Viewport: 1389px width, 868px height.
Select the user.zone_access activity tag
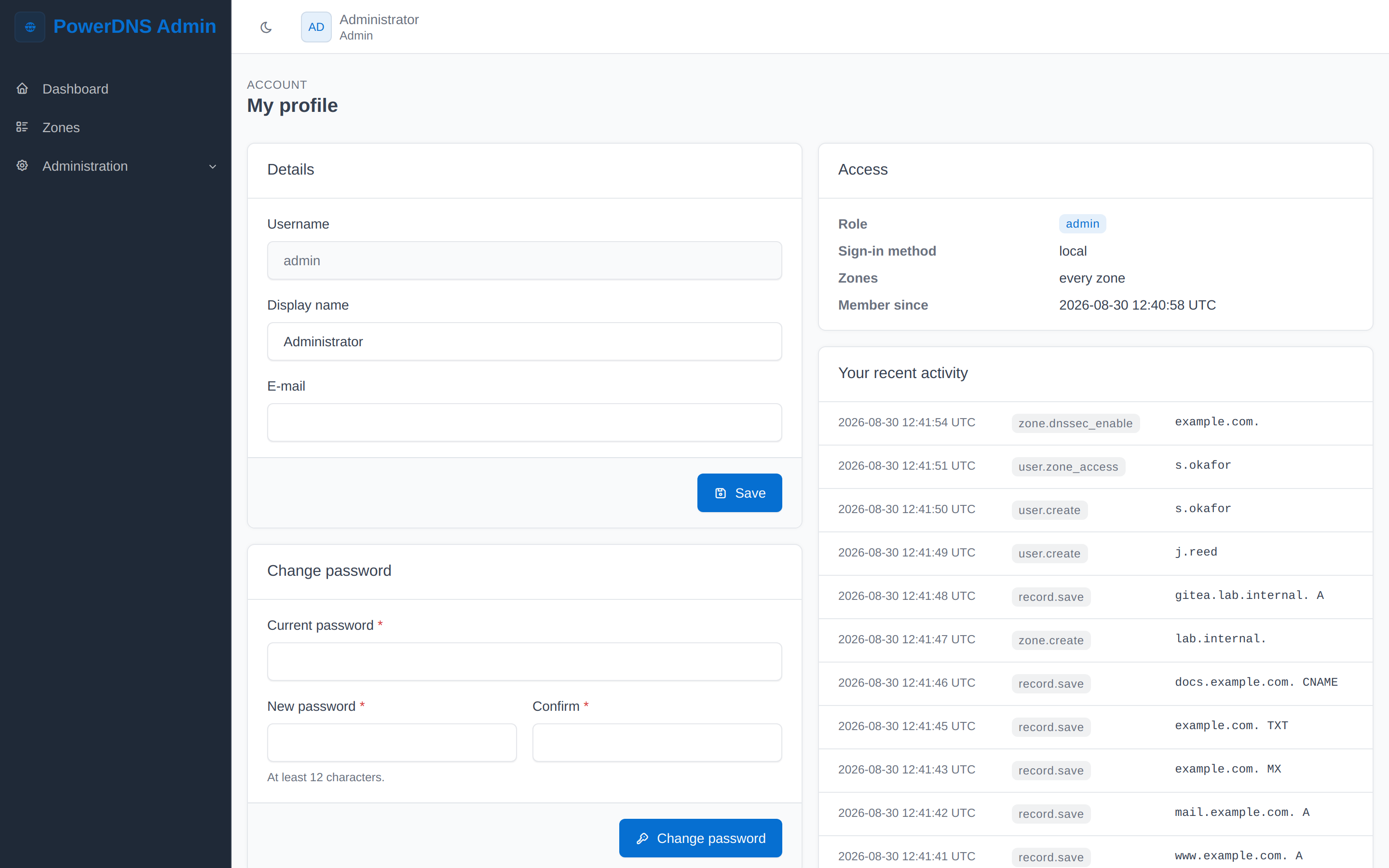1068,467
